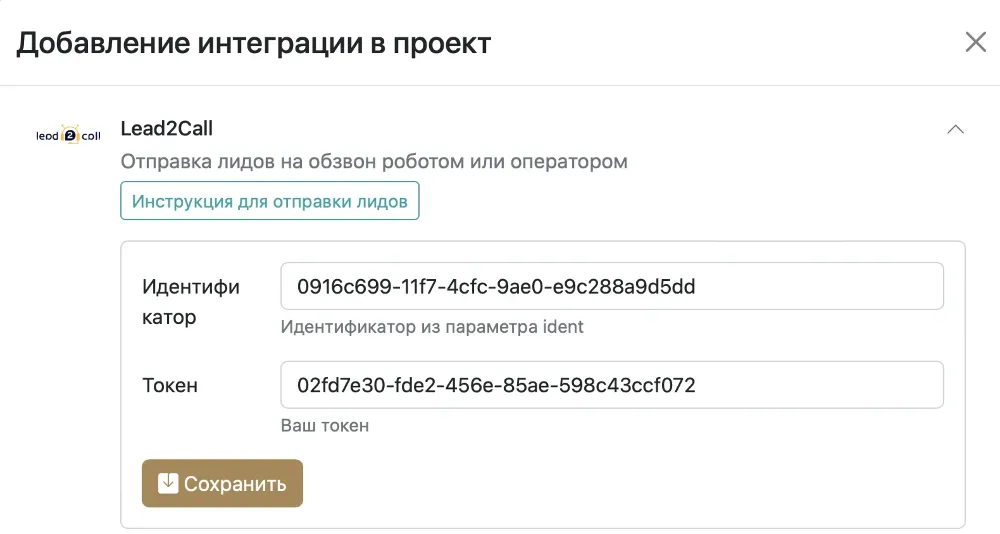
Task: Click the 'Ваш токен' hint text
Action: tap(325, 425)
